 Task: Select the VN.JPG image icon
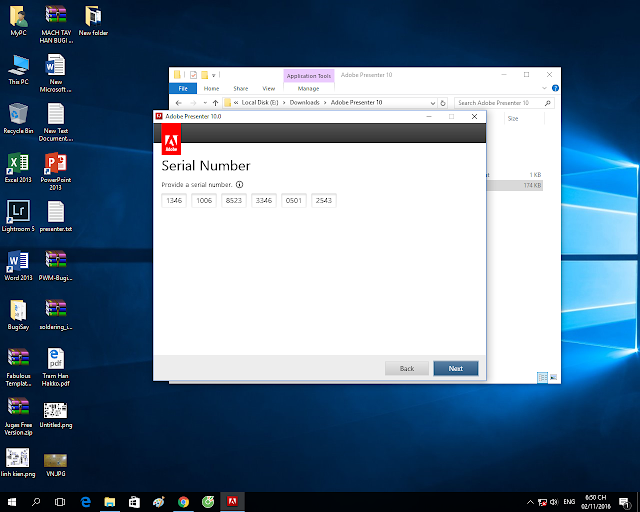click(x=56, y=460)
